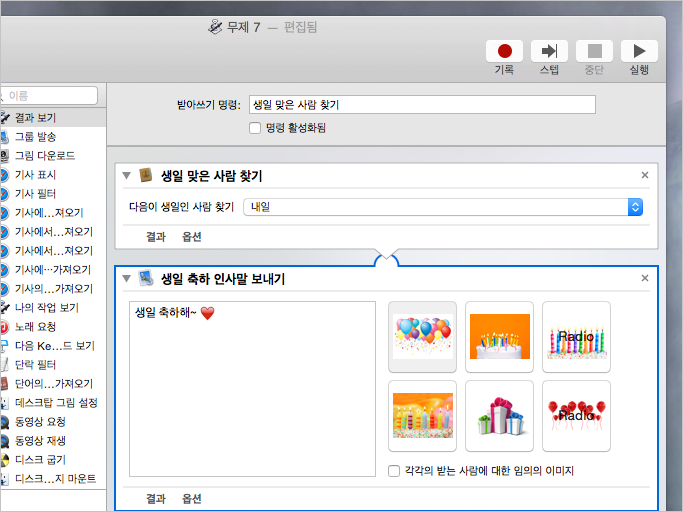Open 결과 tab of 생일 맞은 사람 찾기 action
This screenshot has width=683, height=512.
click(156, 237)
